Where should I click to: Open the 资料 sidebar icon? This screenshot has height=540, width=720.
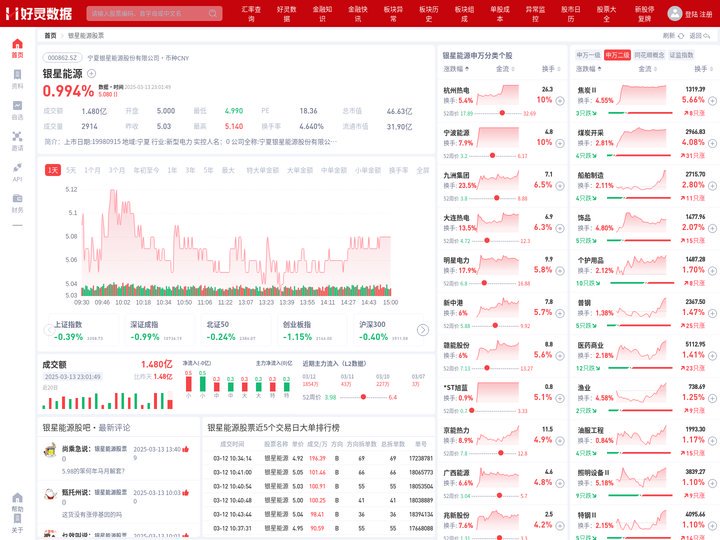coord(17,74)
